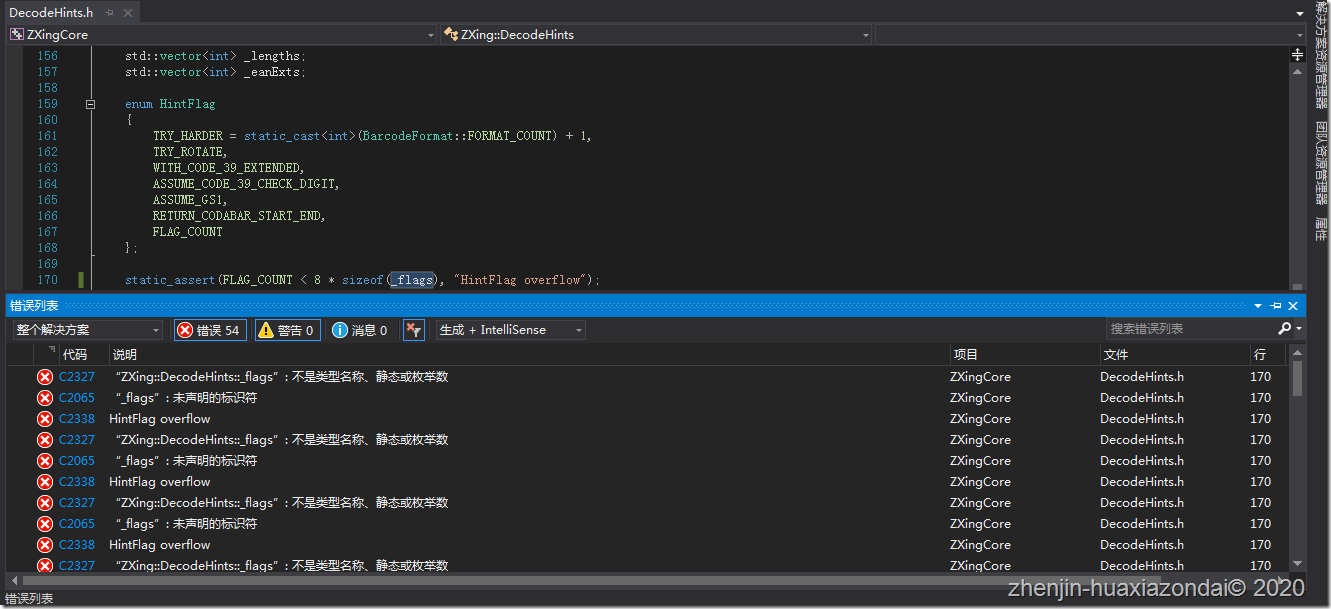This screenshot has width=1331, height=609.
Task: Open the ZXing::DecodeHints type dropdown
Action: [x=656, y=34]
